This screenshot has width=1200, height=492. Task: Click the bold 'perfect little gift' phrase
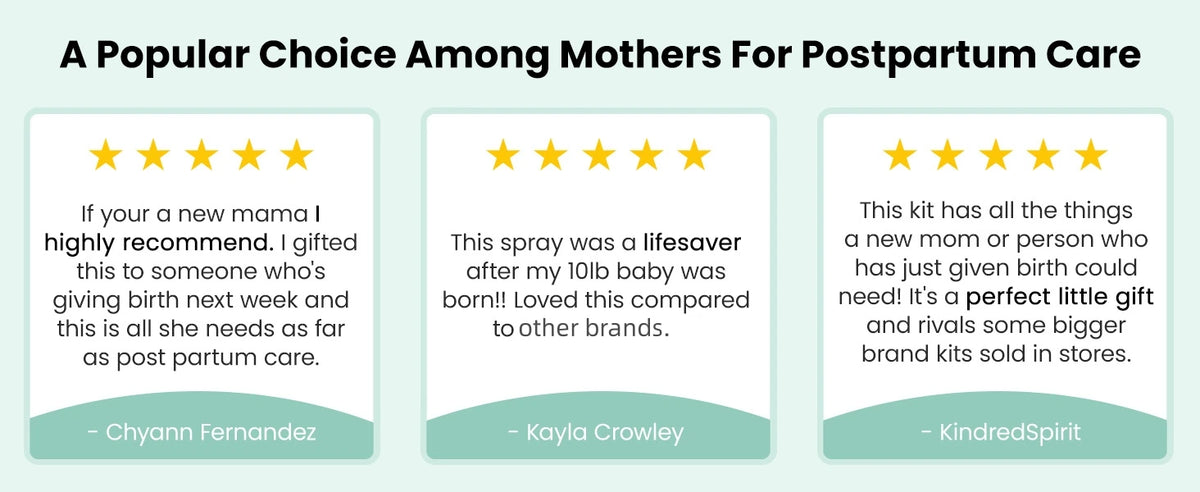point(1059,297)
